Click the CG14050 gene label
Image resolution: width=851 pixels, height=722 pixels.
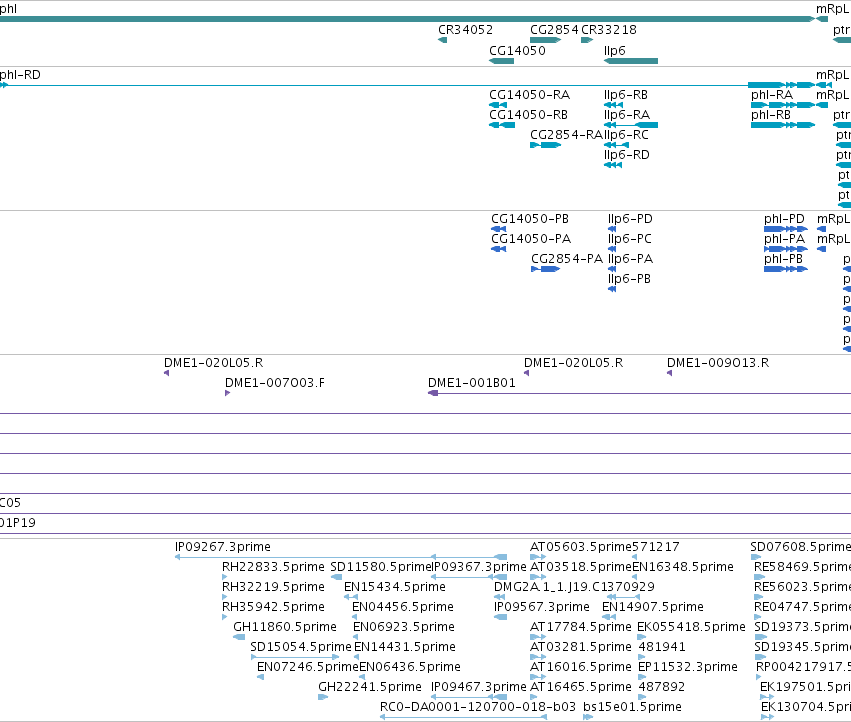[x=517, y=50]
